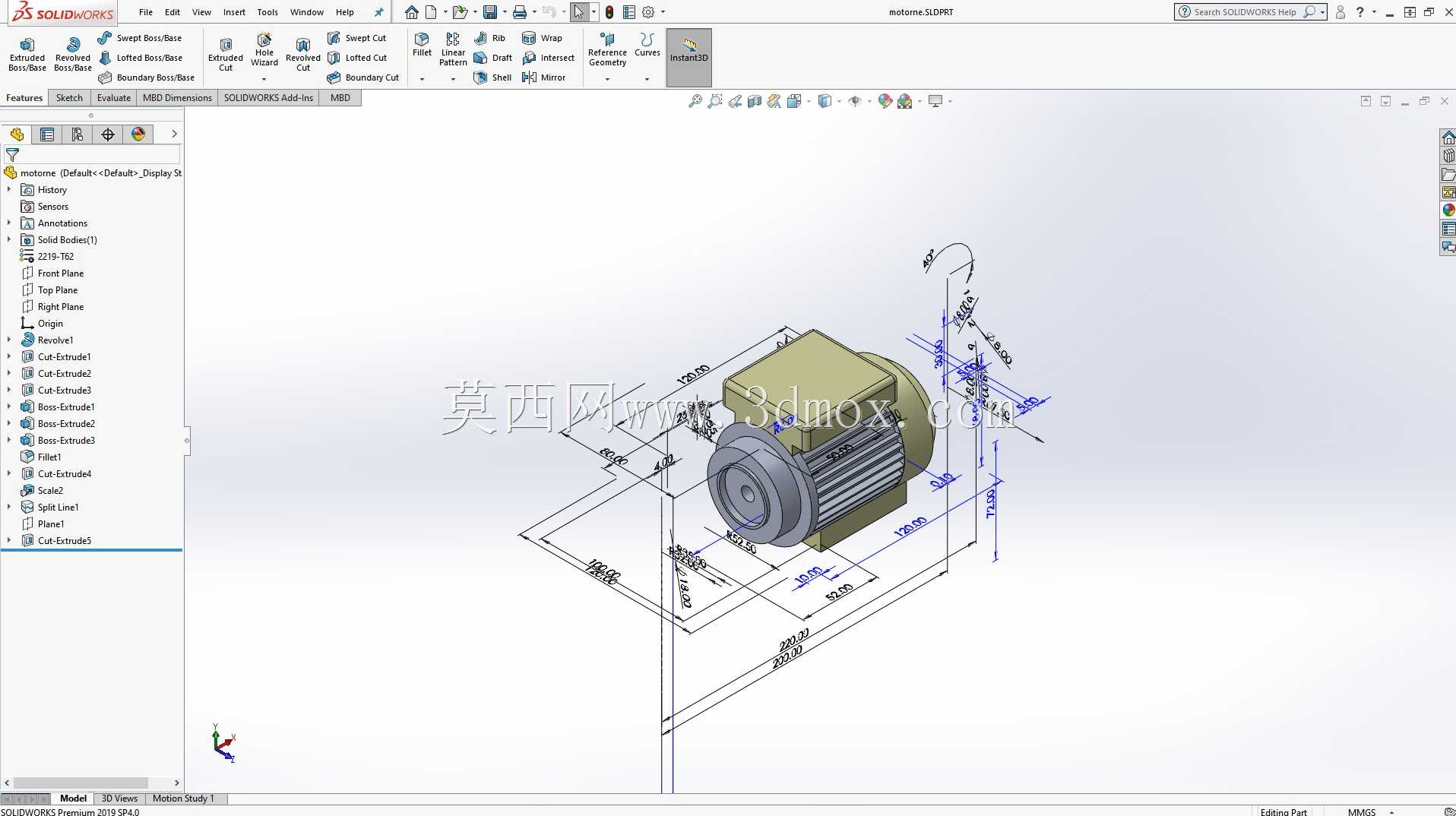This screenshot has height=816, width=1456.
Task: Open the Insert menu
Action: pos(234,12)
